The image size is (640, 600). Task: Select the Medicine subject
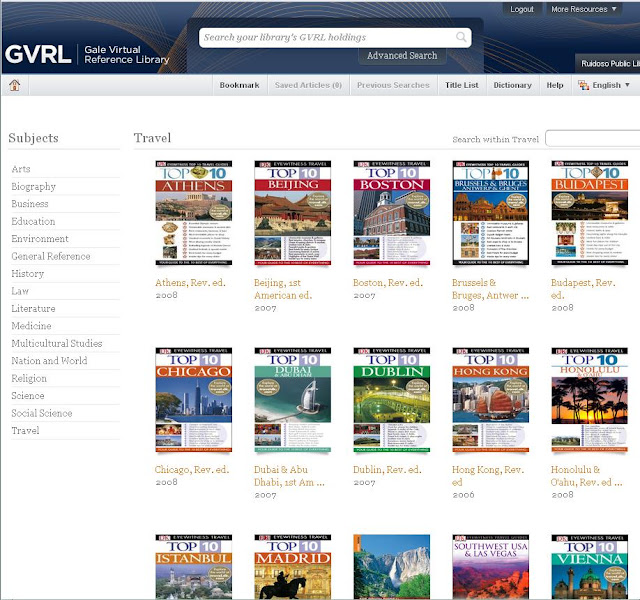pos(31,326)
